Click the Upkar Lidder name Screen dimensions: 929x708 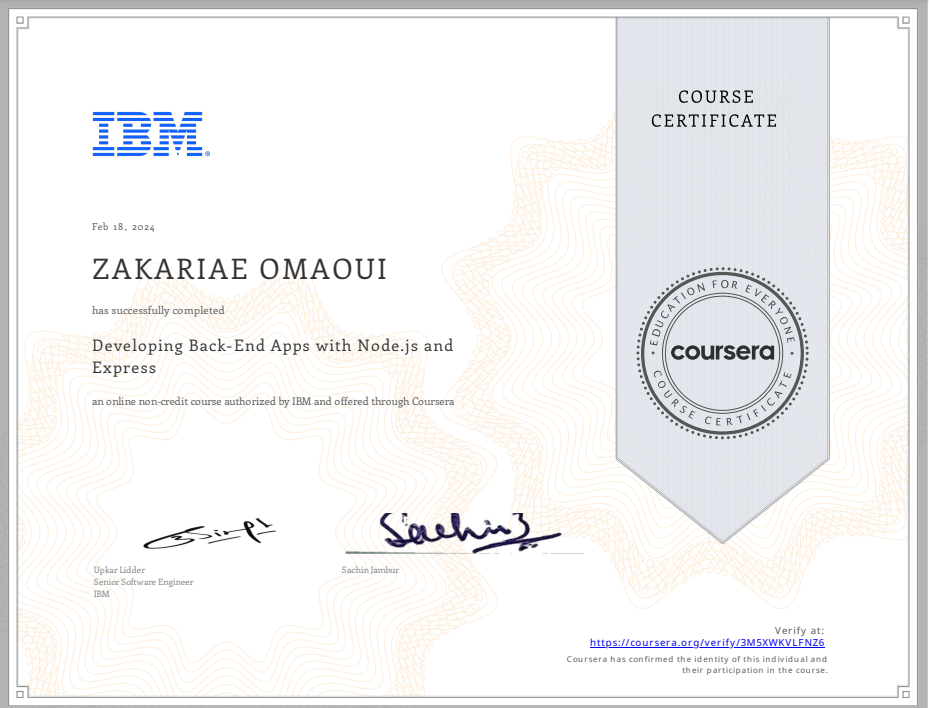119,570
